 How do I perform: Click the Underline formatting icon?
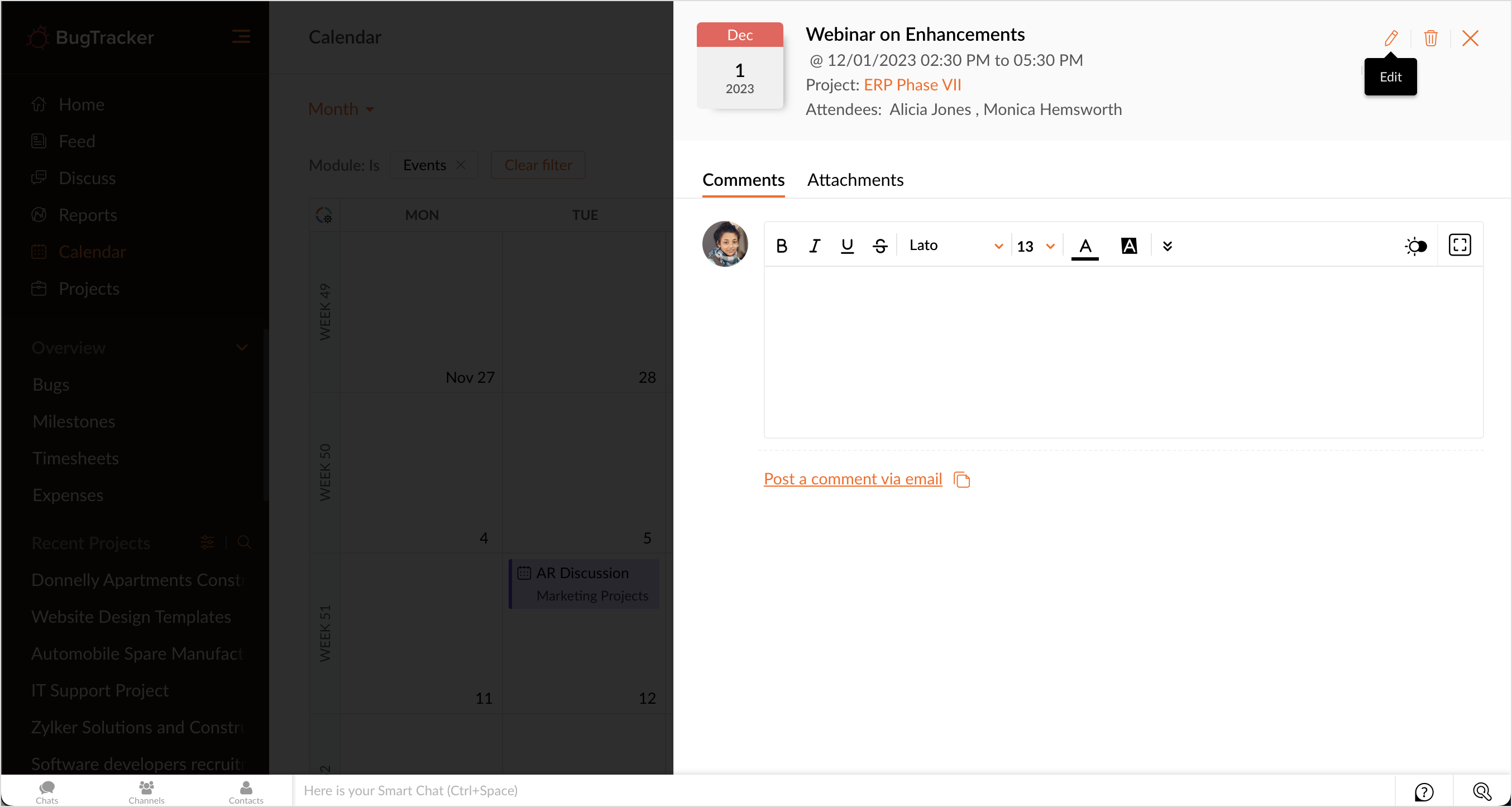coord(846,246)
